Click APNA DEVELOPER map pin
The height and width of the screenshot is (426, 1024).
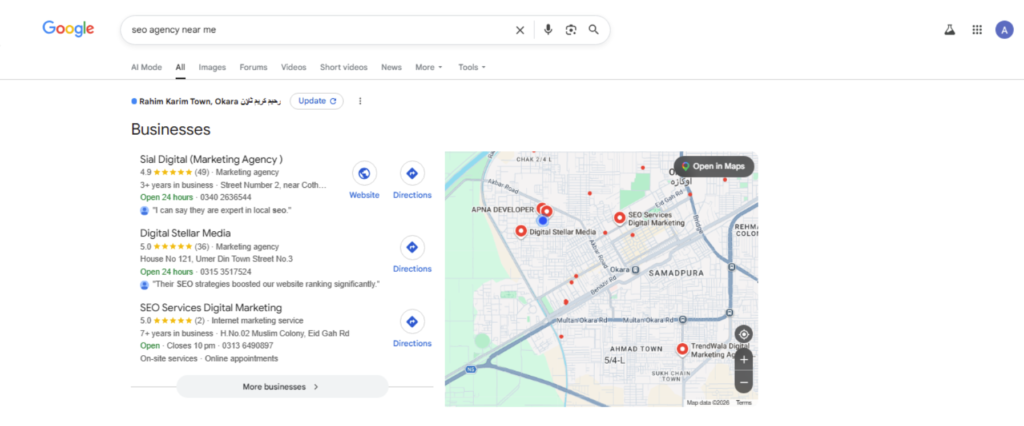click(x=541, y=209)
